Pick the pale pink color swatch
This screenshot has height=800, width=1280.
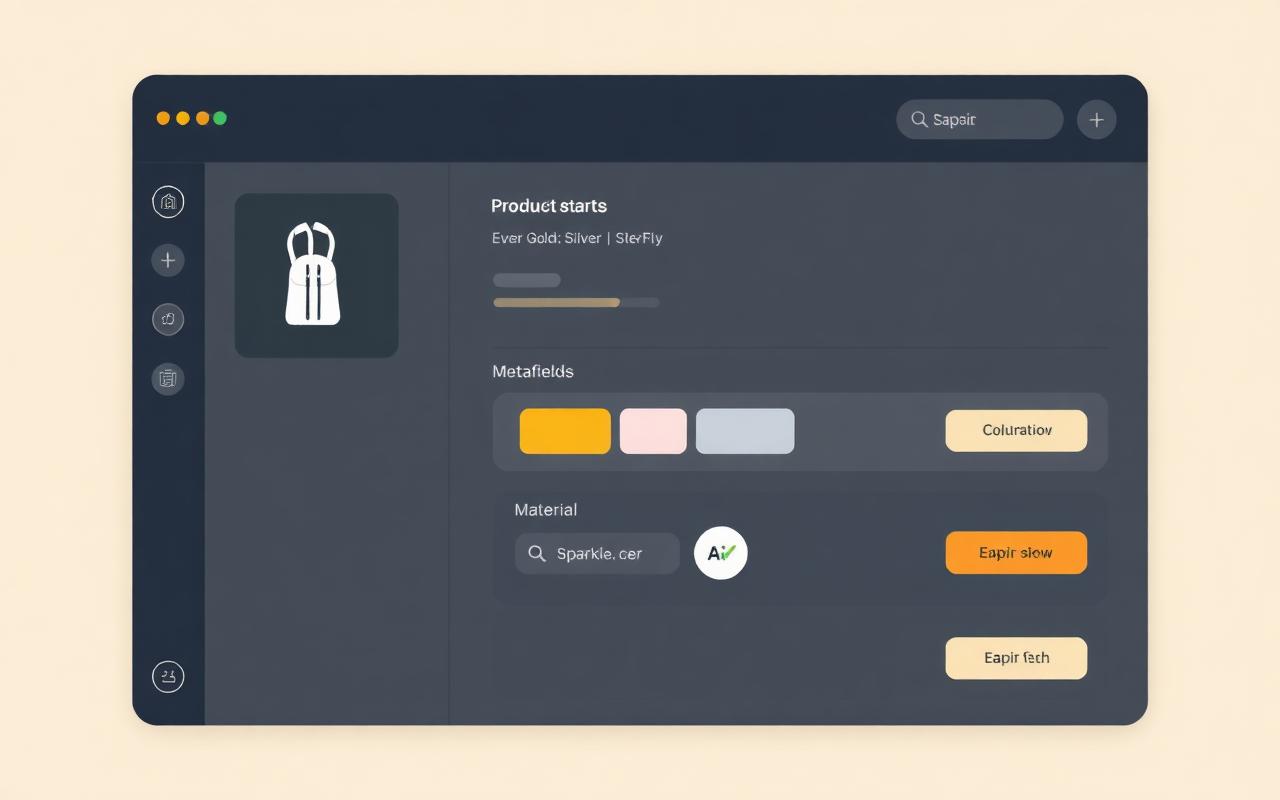click(x=653, y=431)
